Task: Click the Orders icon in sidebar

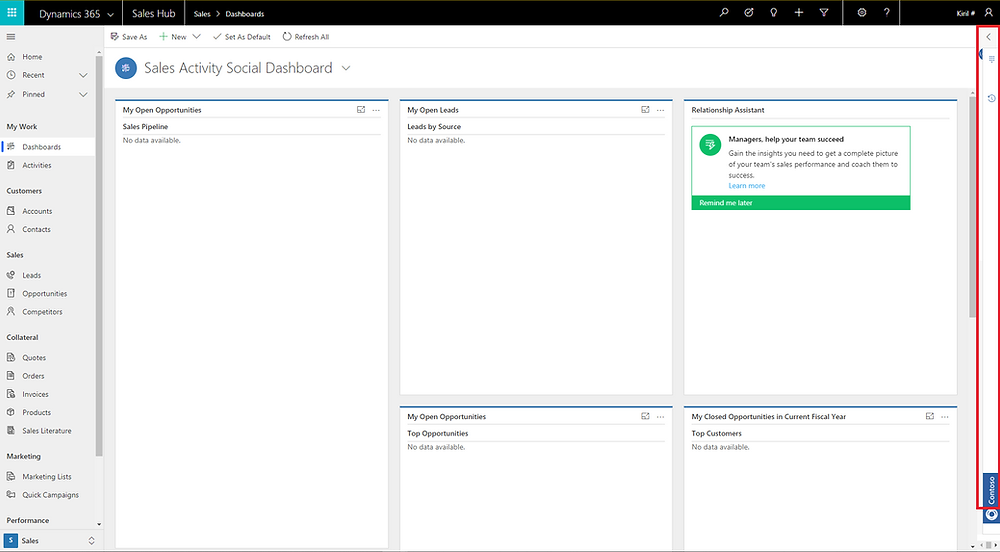Action: pos(10,376)
